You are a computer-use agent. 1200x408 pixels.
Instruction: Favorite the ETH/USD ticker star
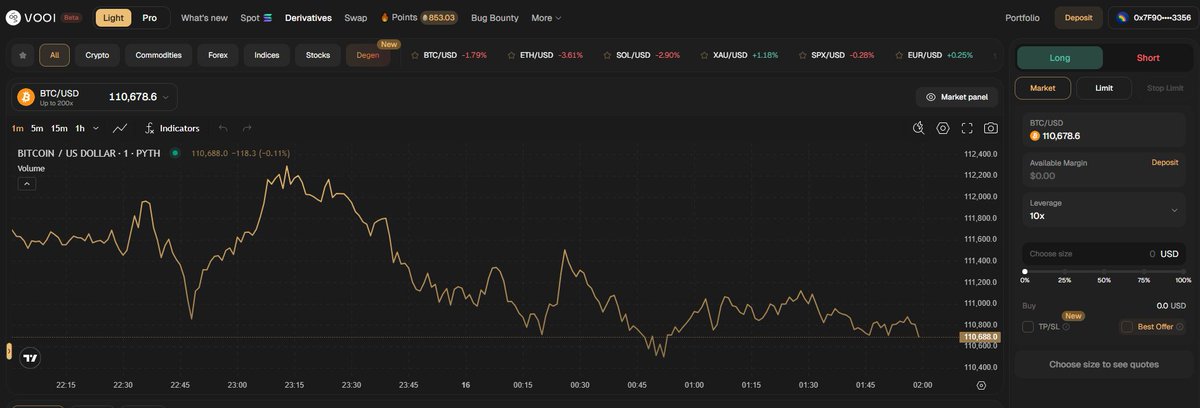coord(512,55)
